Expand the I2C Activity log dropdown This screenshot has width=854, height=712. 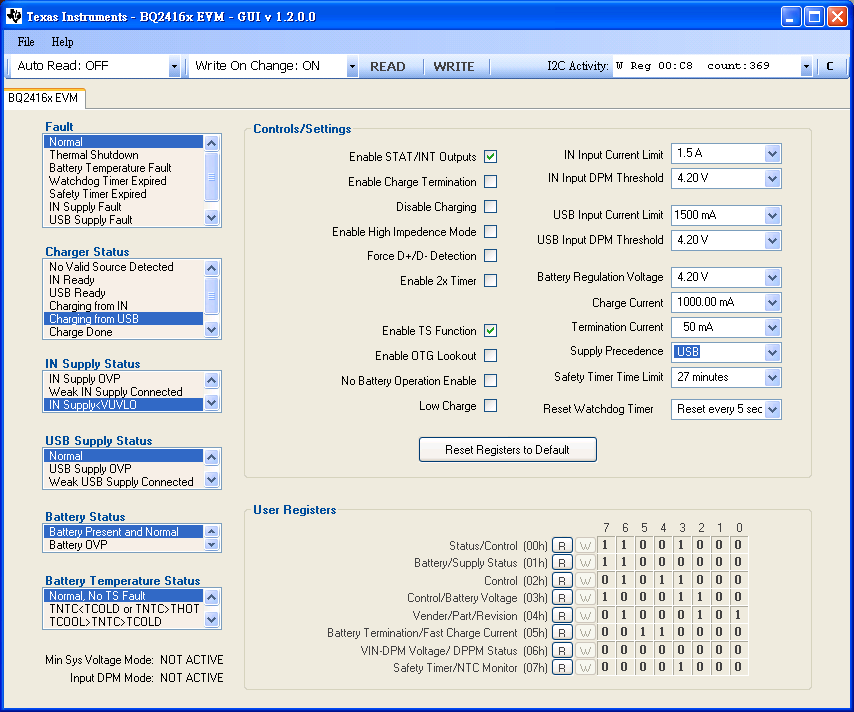806,66
